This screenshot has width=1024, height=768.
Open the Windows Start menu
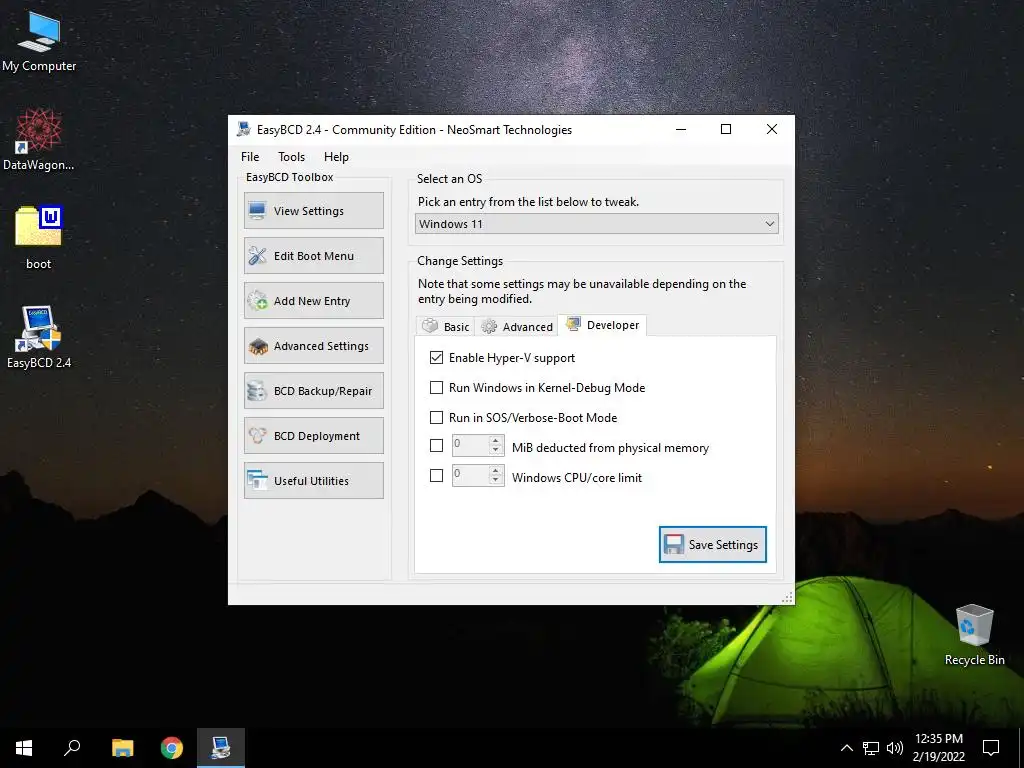tap(24, 748)
